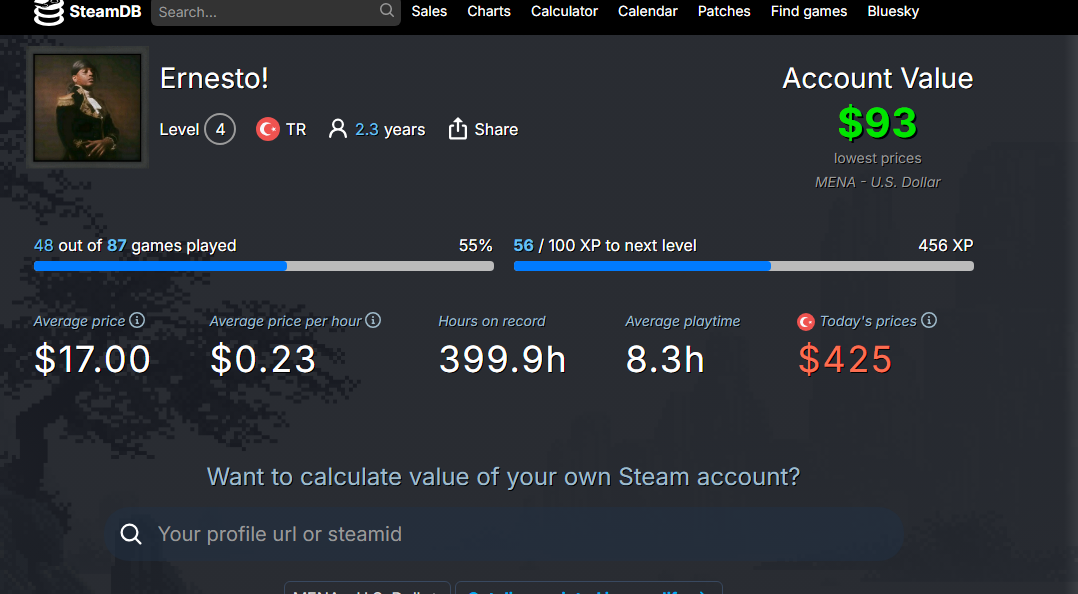Open the Sales menu item

point(429,11)
